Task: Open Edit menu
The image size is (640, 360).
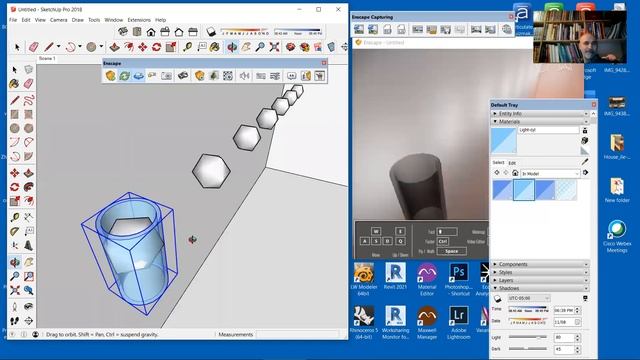Action: pos(26,20)
